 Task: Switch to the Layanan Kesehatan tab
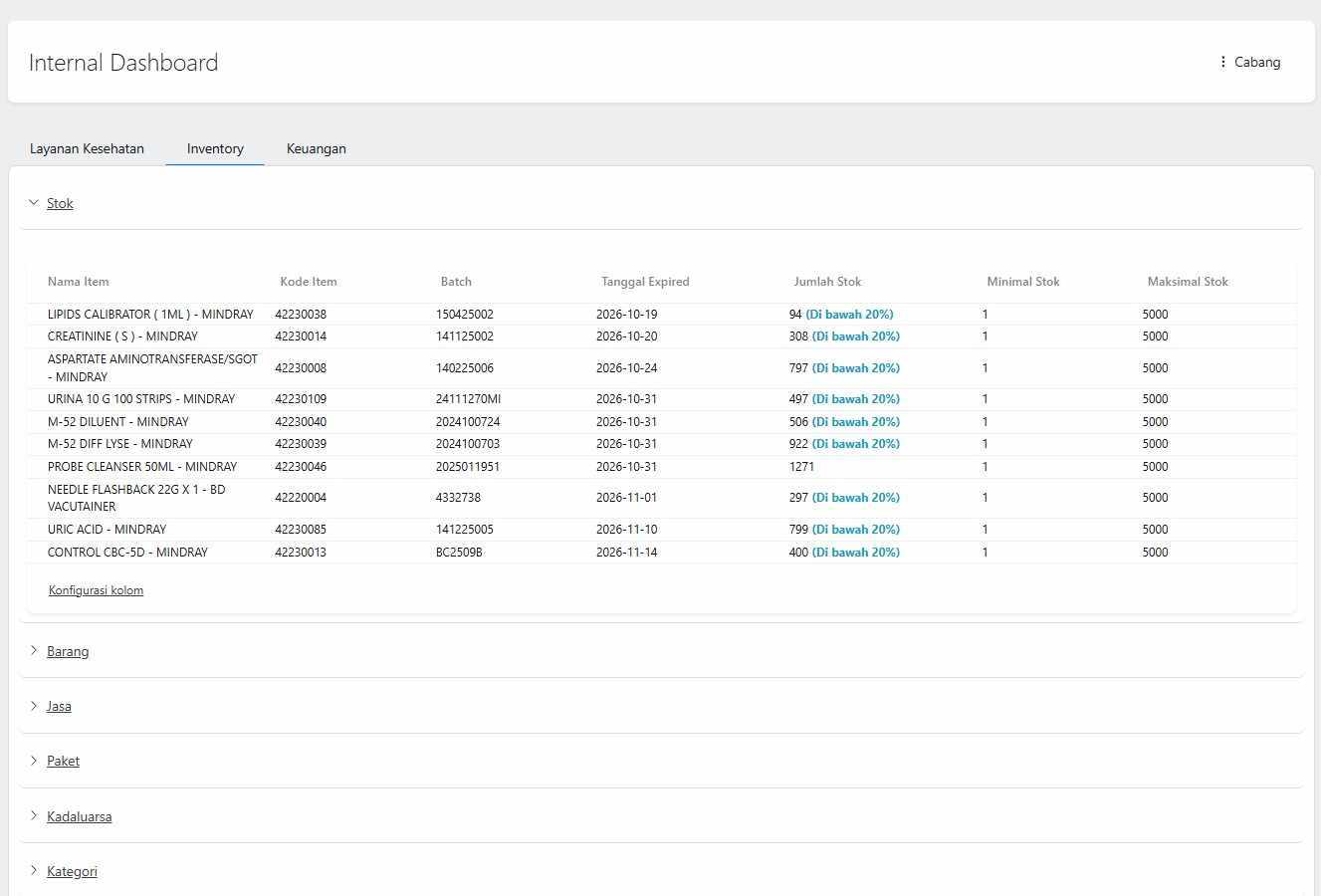click(87, 148)
